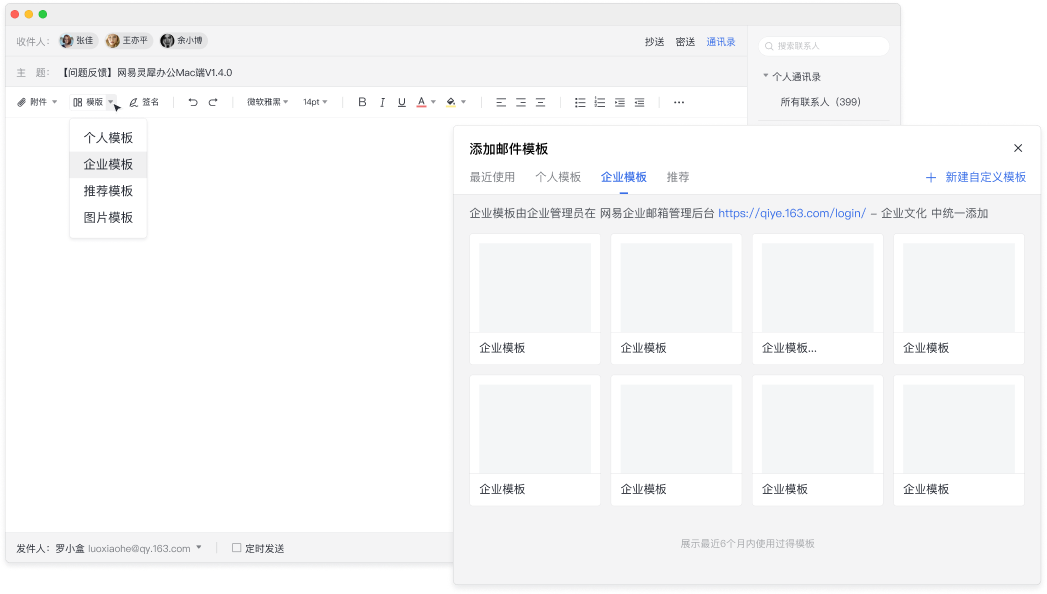
Task: Click 新建自定义模板 button
Action: (x=976, y=177)
